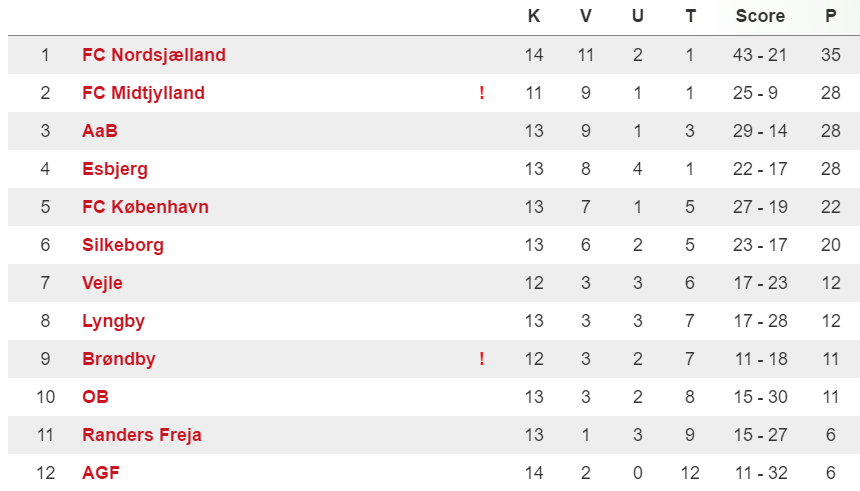This screenshot has width=860, height=491.
Task: Click the Lyngby team name
Action: point(114,321)
